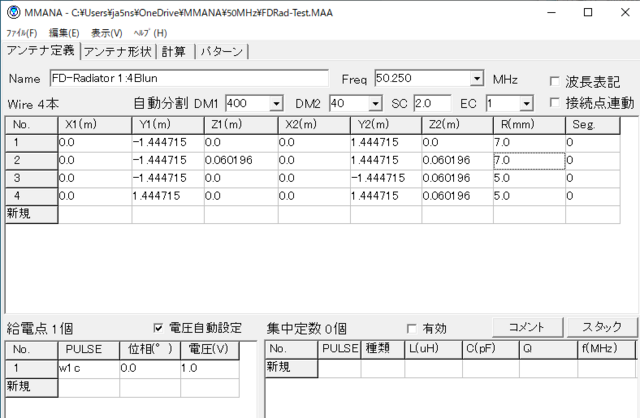Click the Freq value field 50.250
This screenshot has width=640, height=418.
(422, 78)
